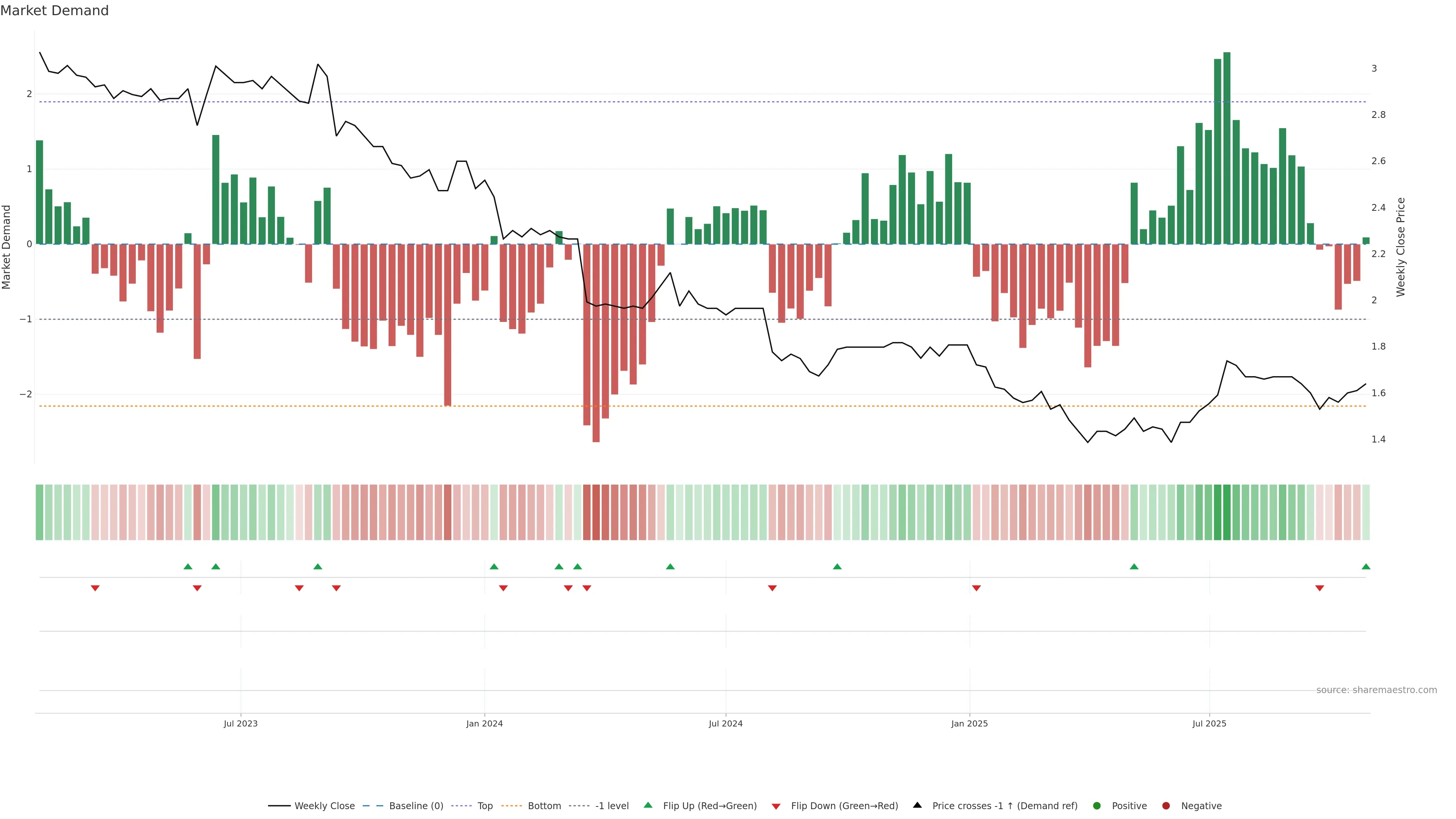Click the green Positive legend dot
Screen dimensions: 1456x819
1097,806
